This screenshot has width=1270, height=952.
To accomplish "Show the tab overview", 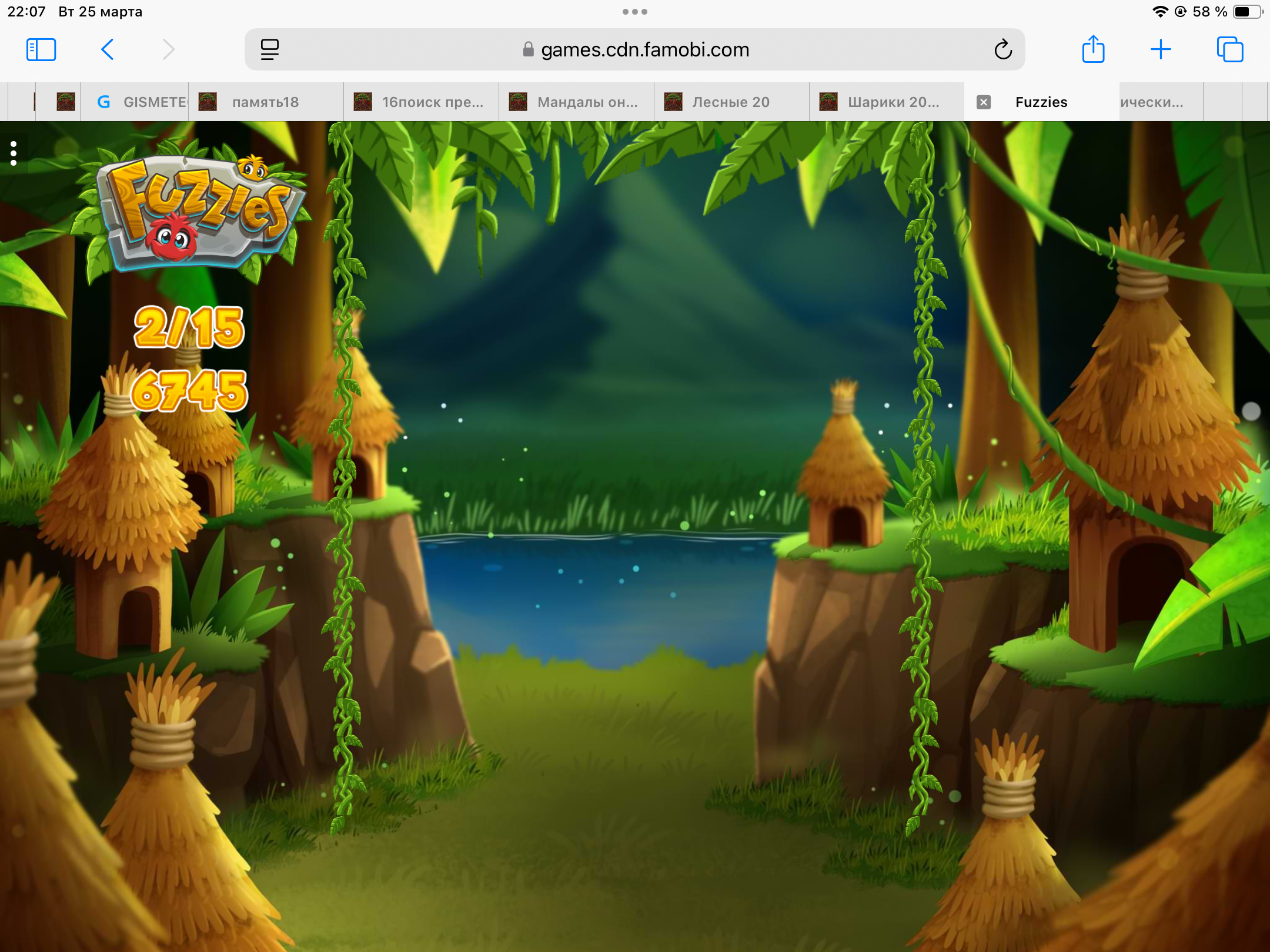I will pyautogui.click(x=1230, y=49).
